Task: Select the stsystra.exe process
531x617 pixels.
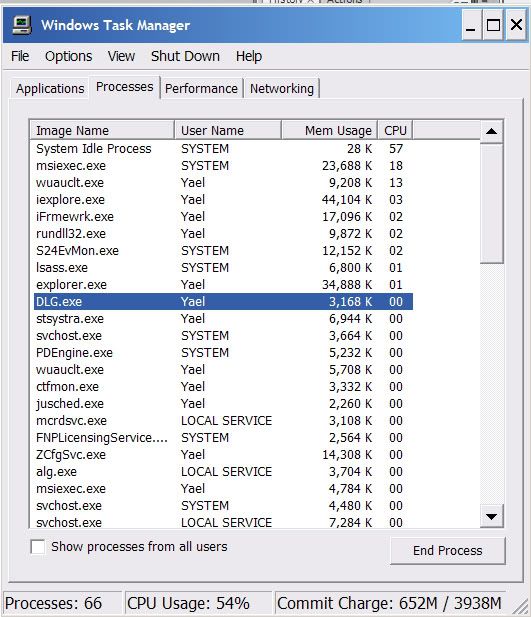Action: pos(223,319)
